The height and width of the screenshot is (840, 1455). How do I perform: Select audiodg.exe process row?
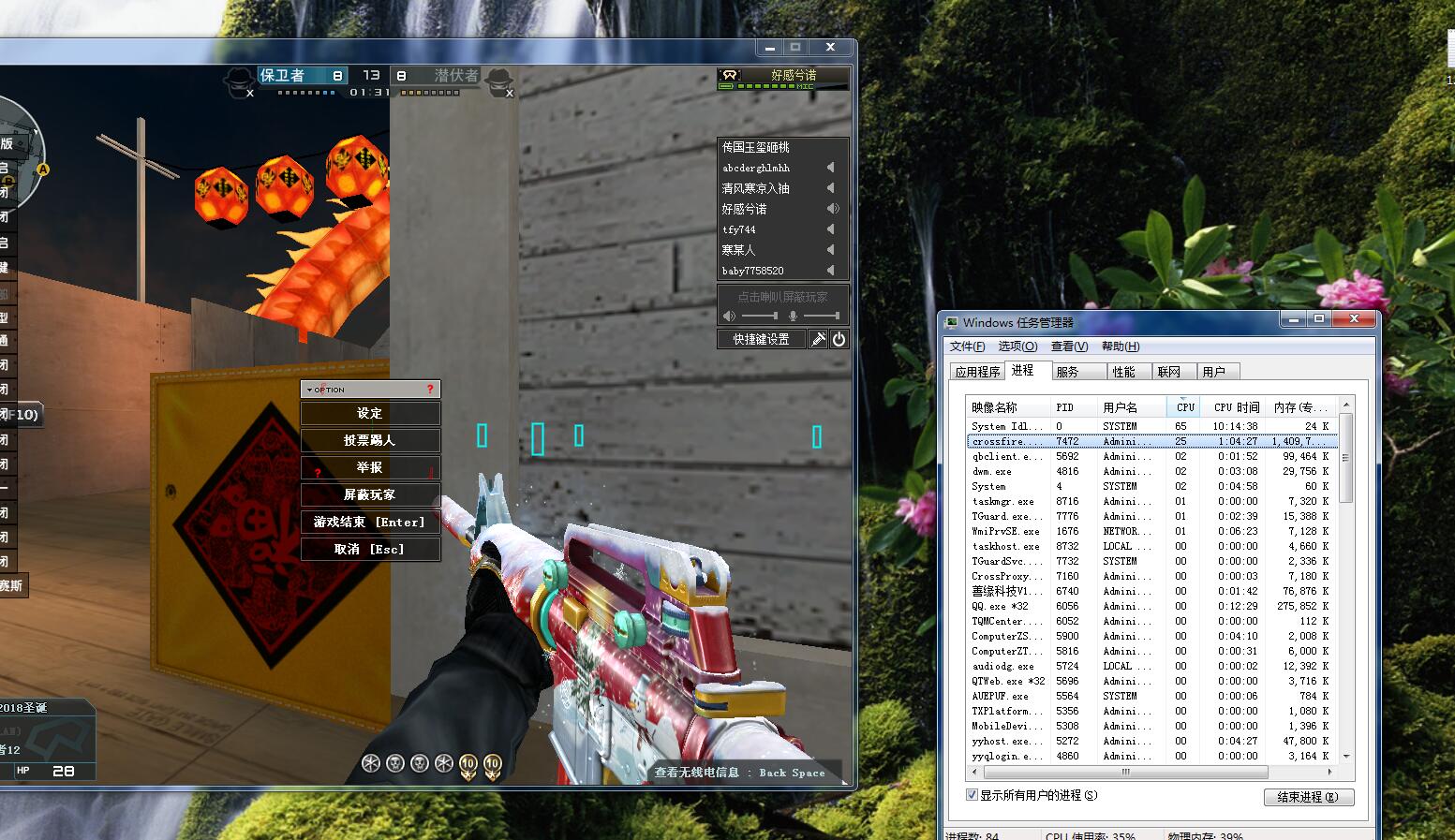tap(1151, 666)
